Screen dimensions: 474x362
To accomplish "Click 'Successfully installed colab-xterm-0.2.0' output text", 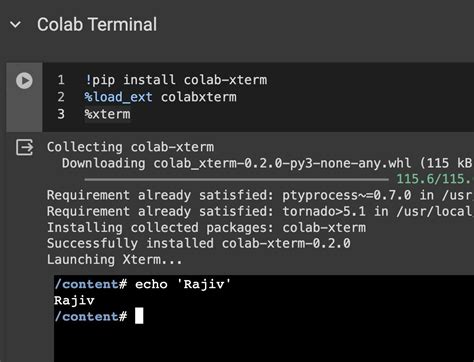I will pyautogui.click(x=199, y=243).
